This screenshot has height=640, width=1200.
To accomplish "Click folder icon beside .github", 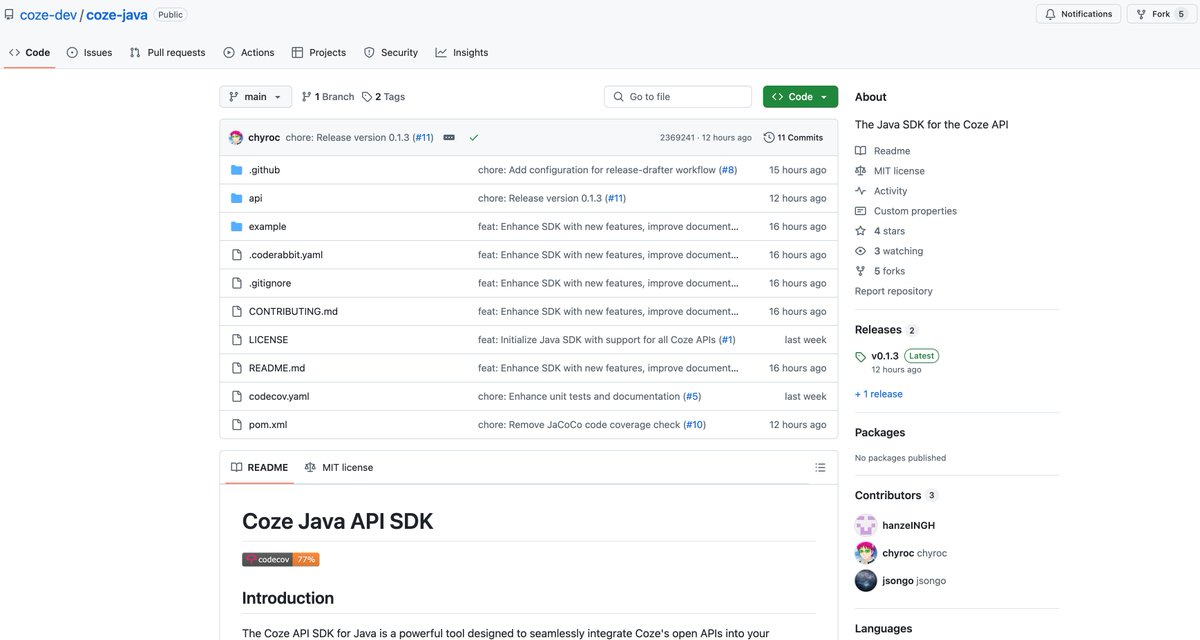I will click(x=237, y=170).
